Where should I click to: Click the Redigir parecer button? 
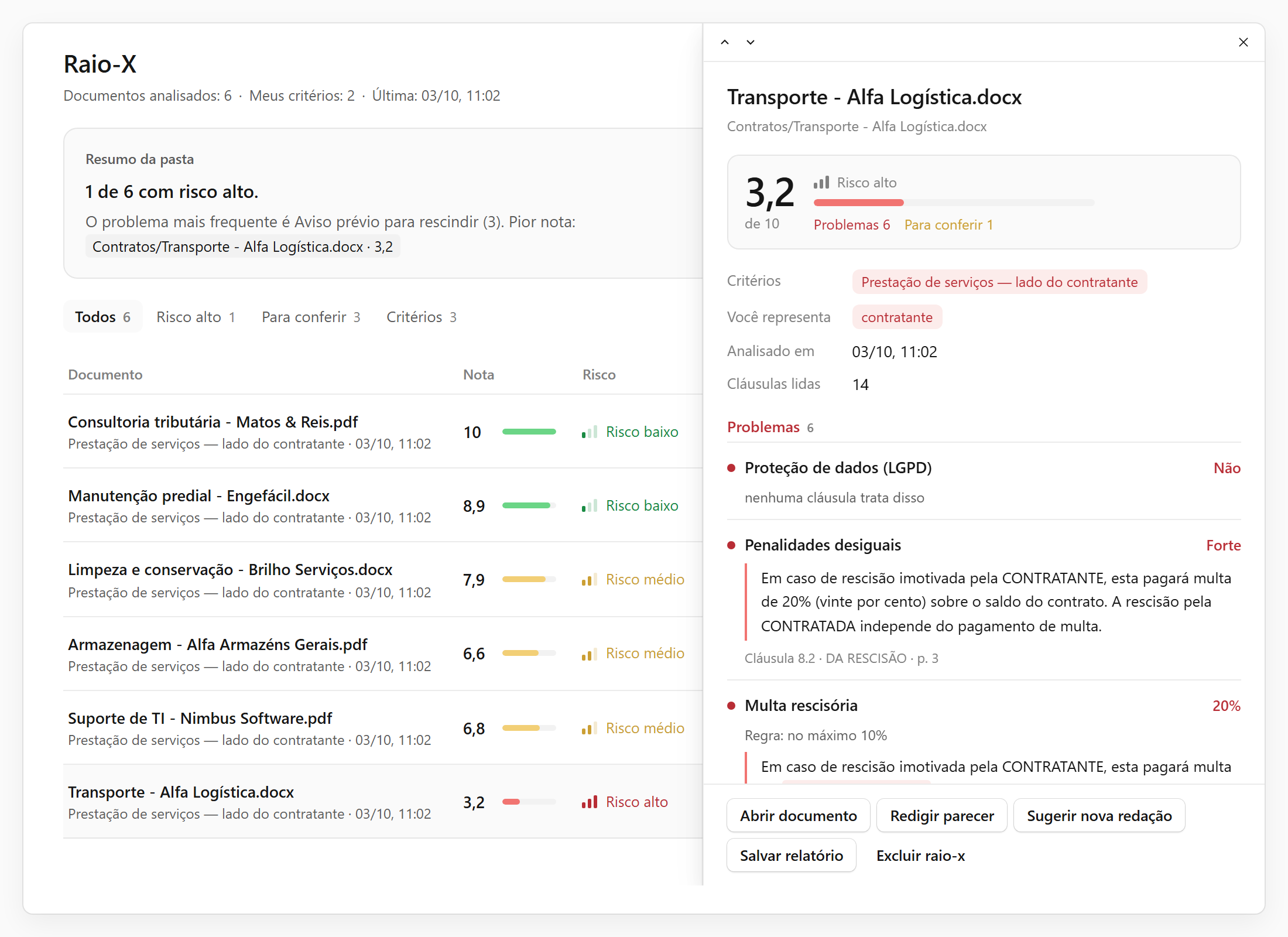[x=942, y=815]
